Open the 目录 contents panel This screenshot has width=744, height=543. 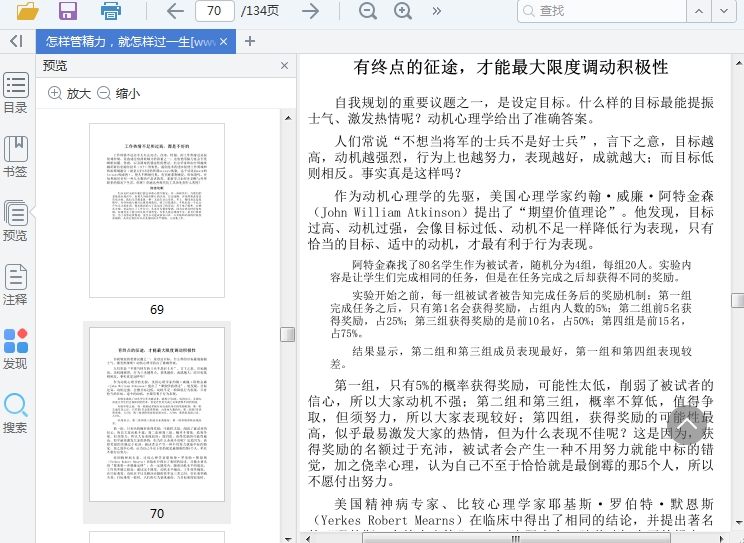(15, 93)
